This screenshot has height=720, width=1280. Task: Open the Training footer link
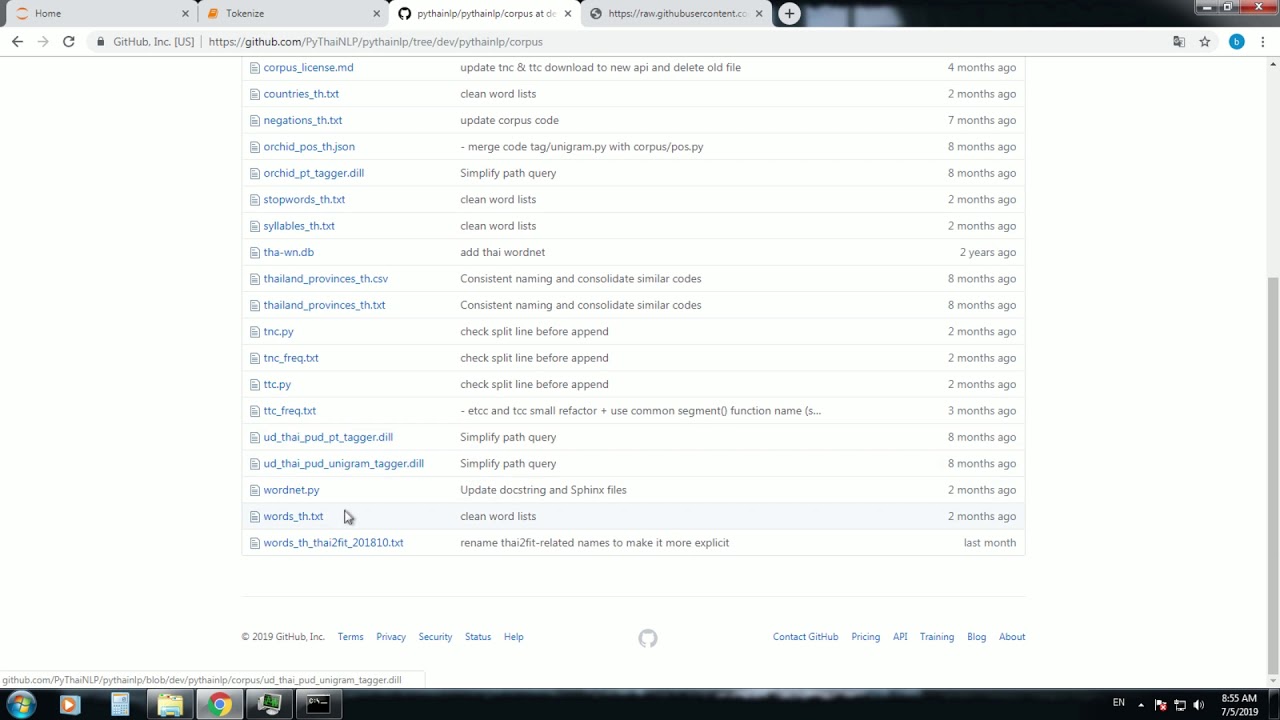pyautogui.click(x=937, y=637)
